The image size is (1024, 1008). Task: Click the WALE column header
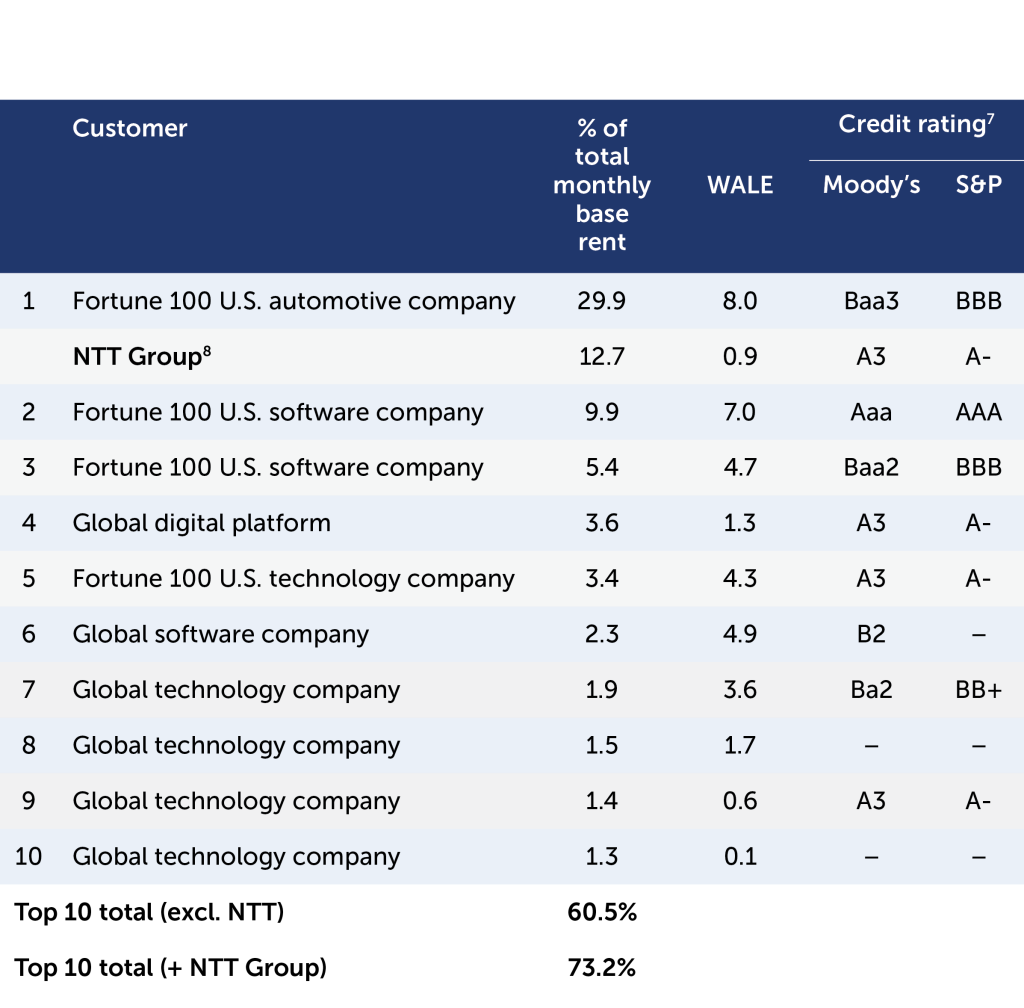tap(740, 185)
